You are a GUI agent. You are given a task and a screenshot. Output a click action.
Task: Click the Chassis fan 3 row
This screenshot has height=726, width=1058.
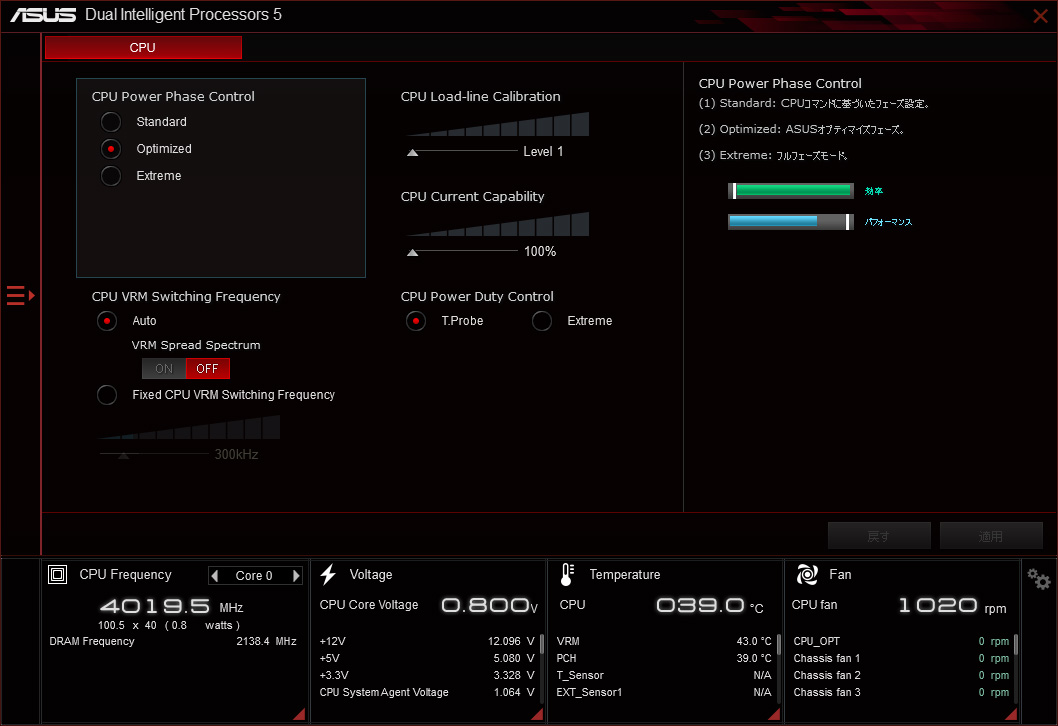point(901,692)
